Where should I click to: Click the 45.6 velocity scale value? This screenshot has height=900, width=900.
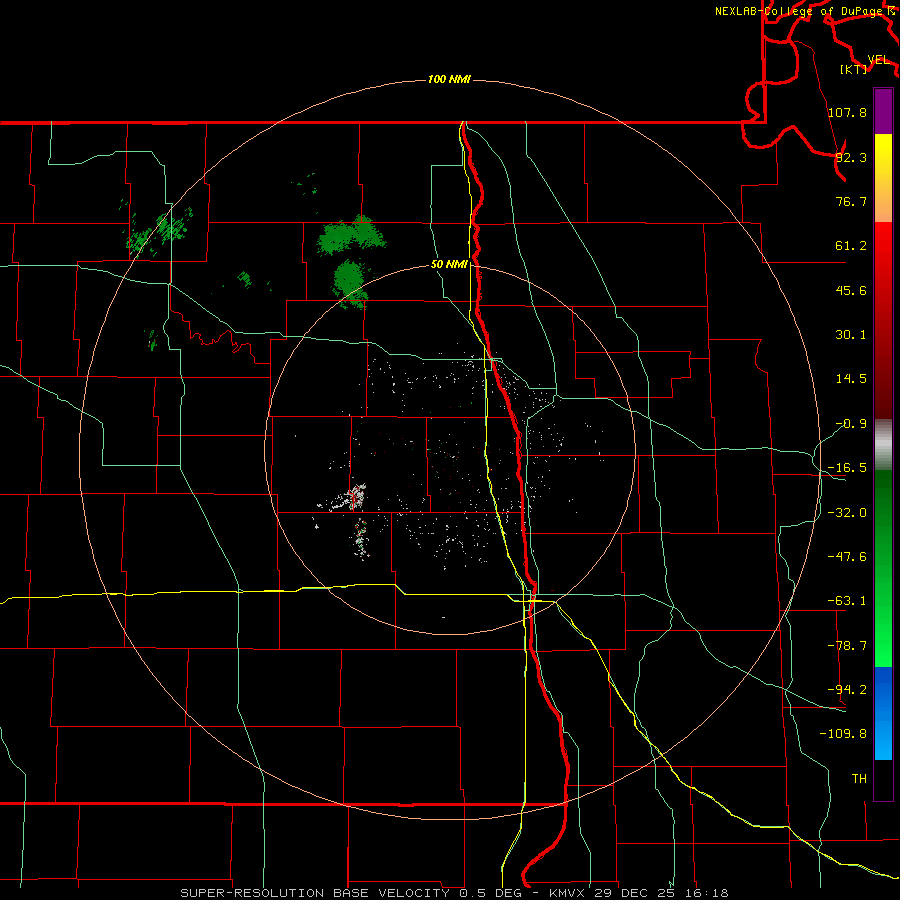tap(851, 290)
